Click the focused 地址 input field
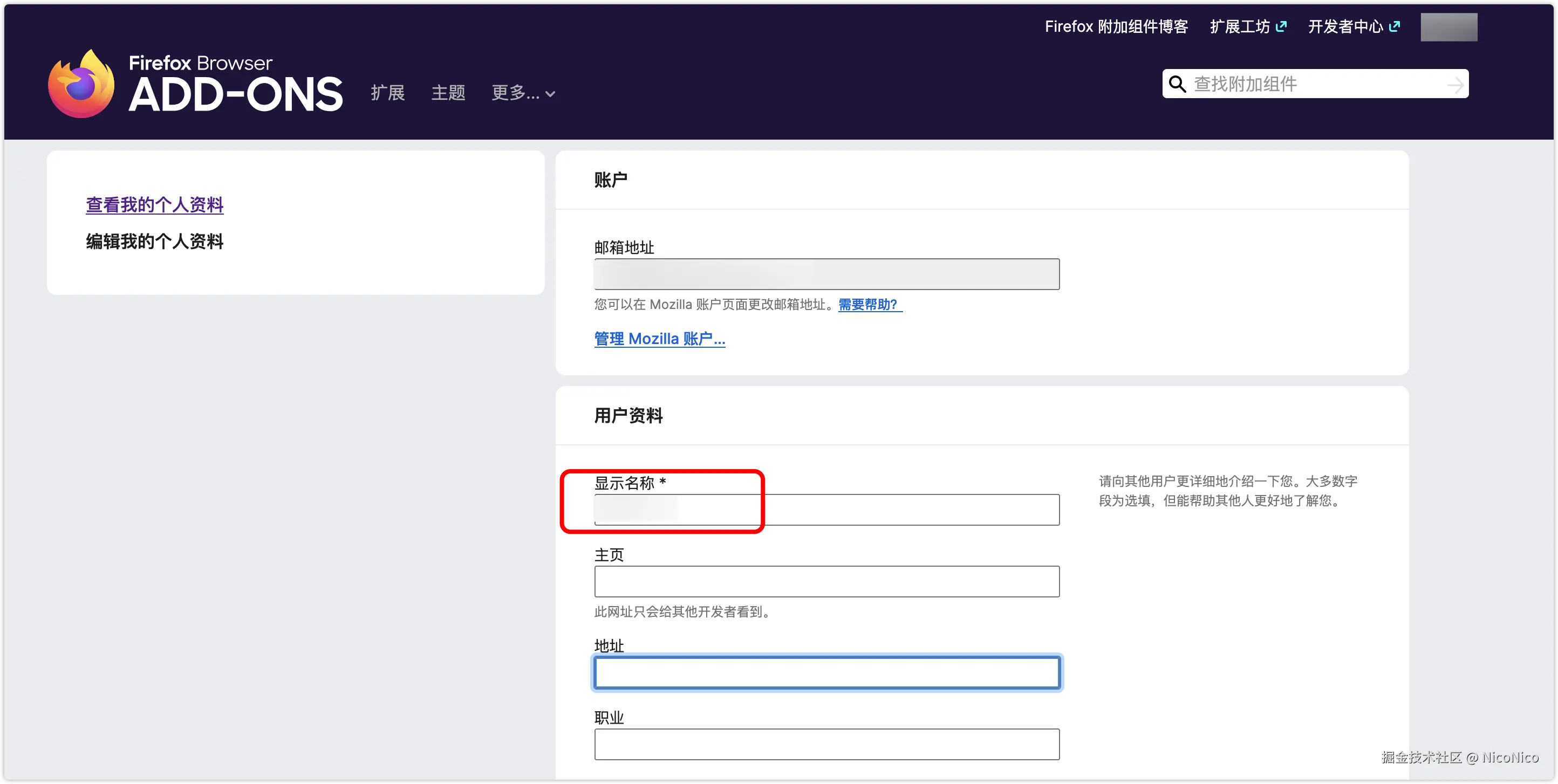 (x=826, y=673)
